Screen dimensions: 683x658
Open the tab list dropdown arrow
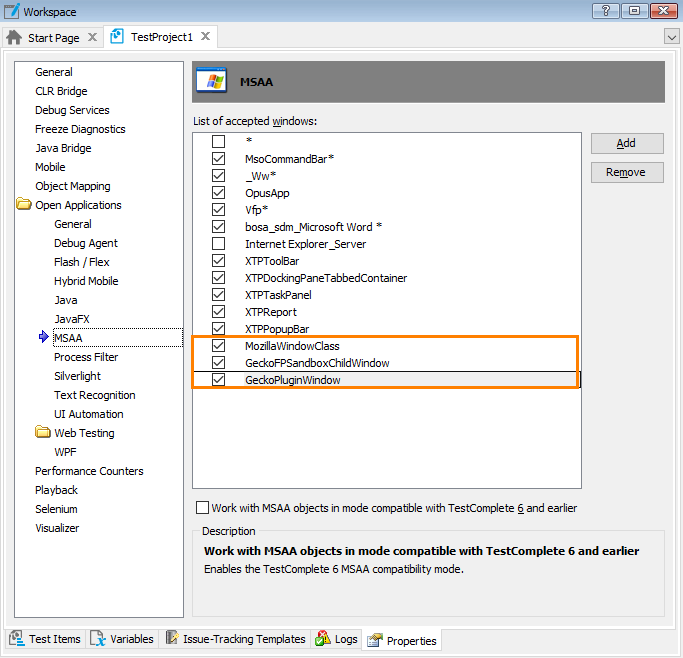pos(671,37)
